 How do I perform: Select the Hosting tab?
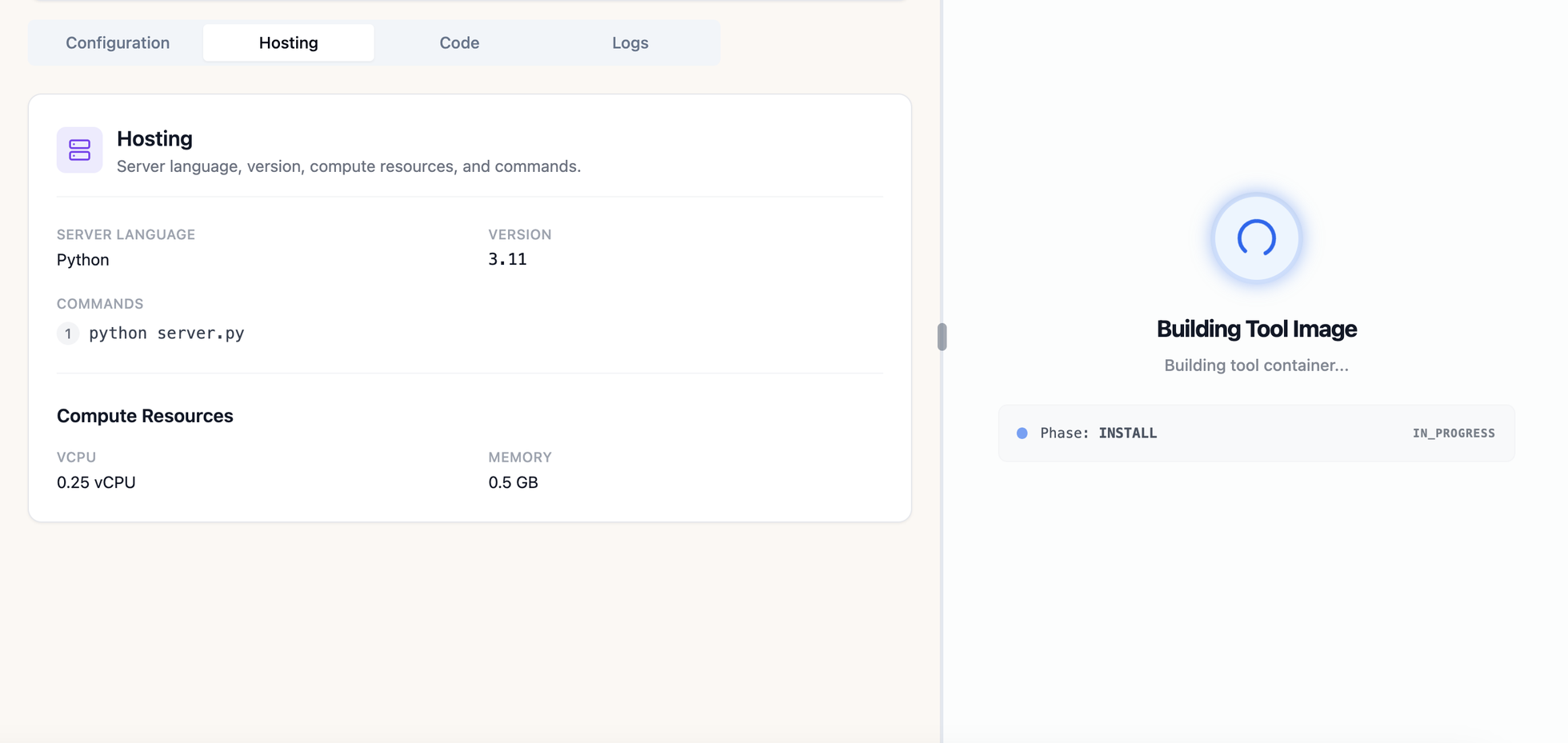(289, 43)
